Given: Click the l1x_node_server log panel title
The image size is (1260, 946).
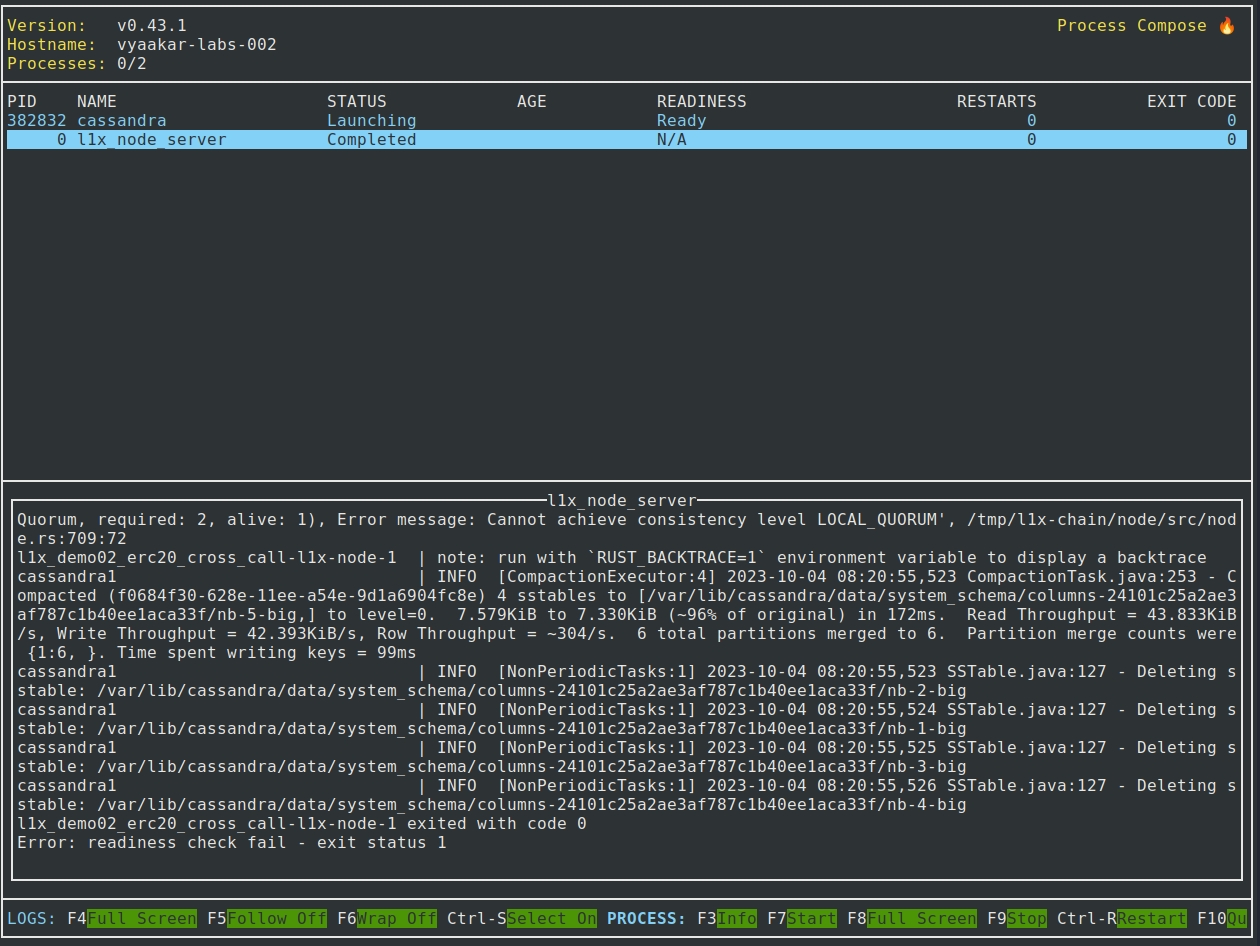Looking at the screenshot, I should point(622,500).
